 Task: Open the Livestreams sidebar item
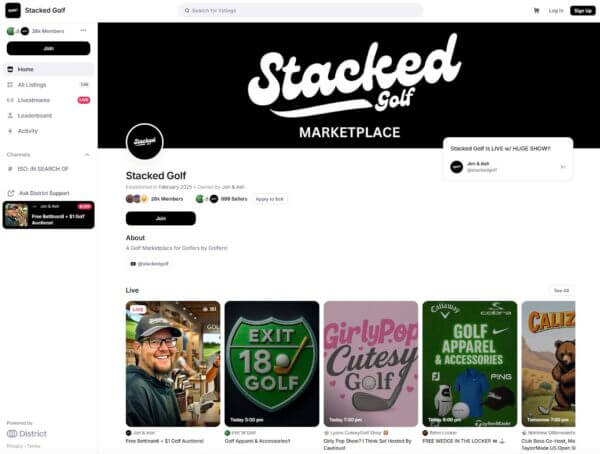[x=49, y=100]
